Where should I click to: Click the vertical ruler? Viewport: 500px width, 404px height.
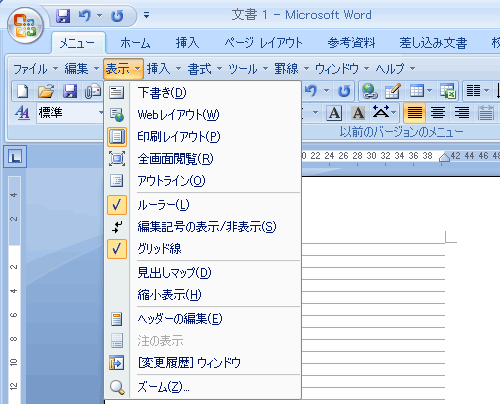[14, 289]
